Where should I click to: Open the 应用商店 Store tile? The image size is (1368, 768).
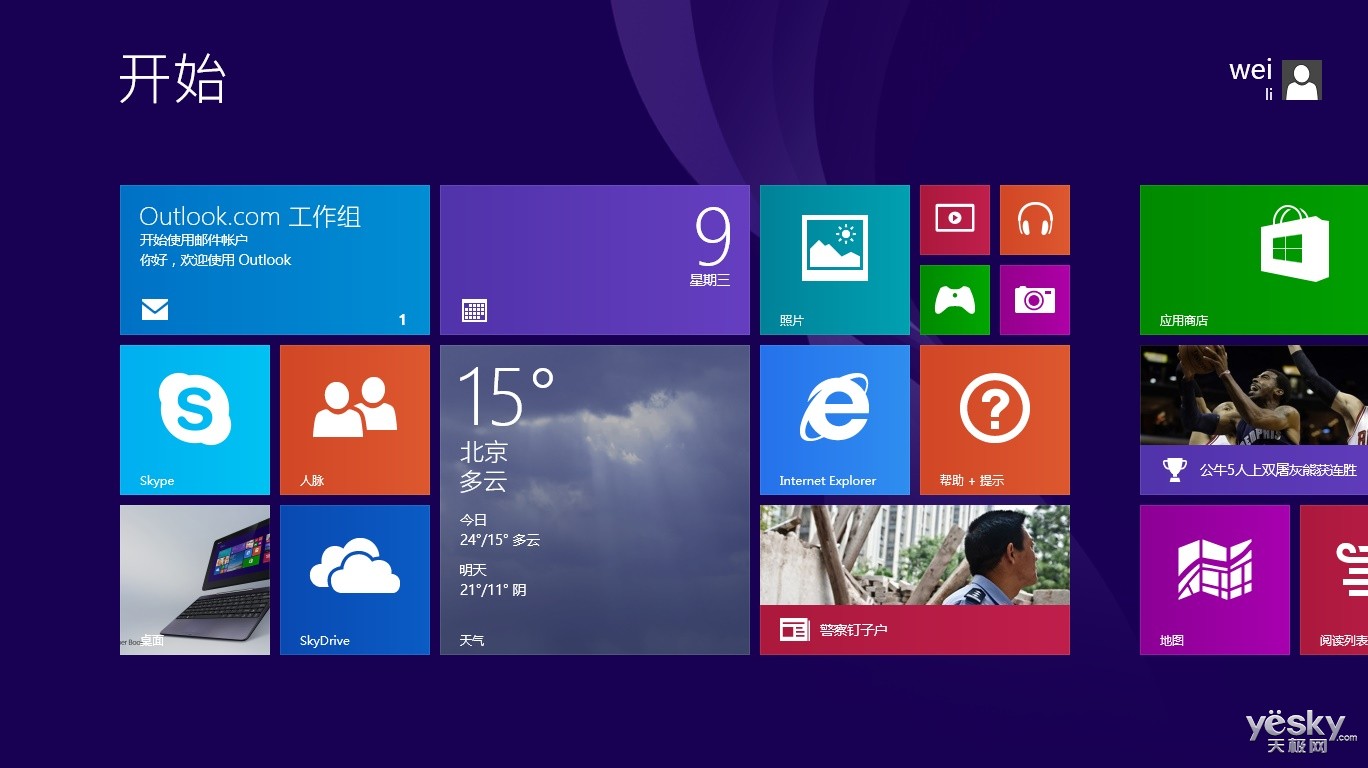click(1254, 260)
